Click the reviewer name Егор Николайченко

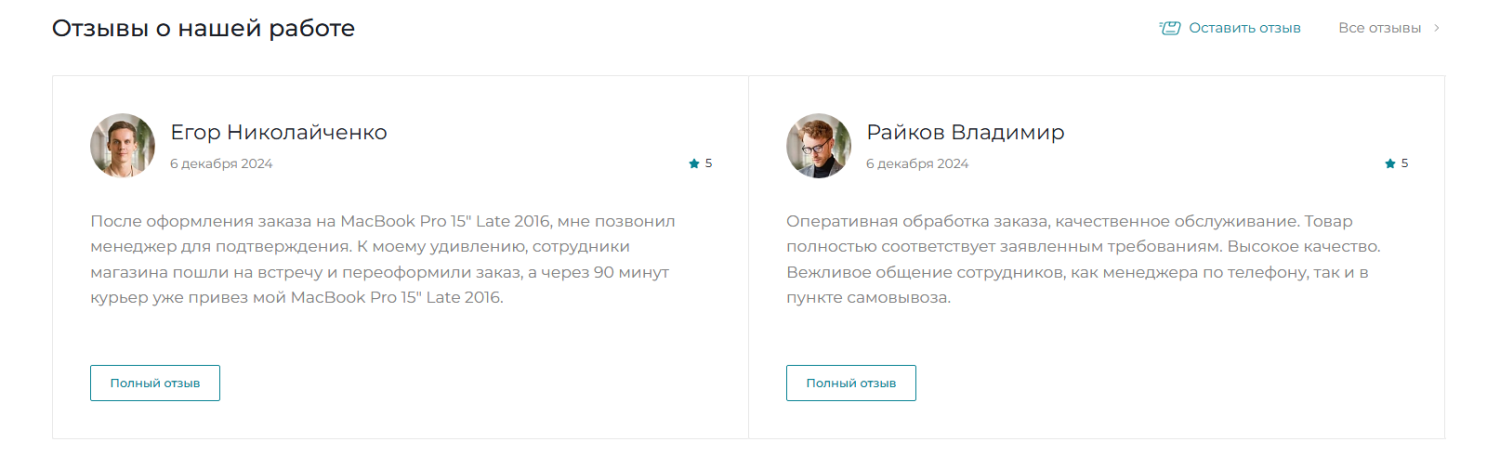click(x=278, y=132)
